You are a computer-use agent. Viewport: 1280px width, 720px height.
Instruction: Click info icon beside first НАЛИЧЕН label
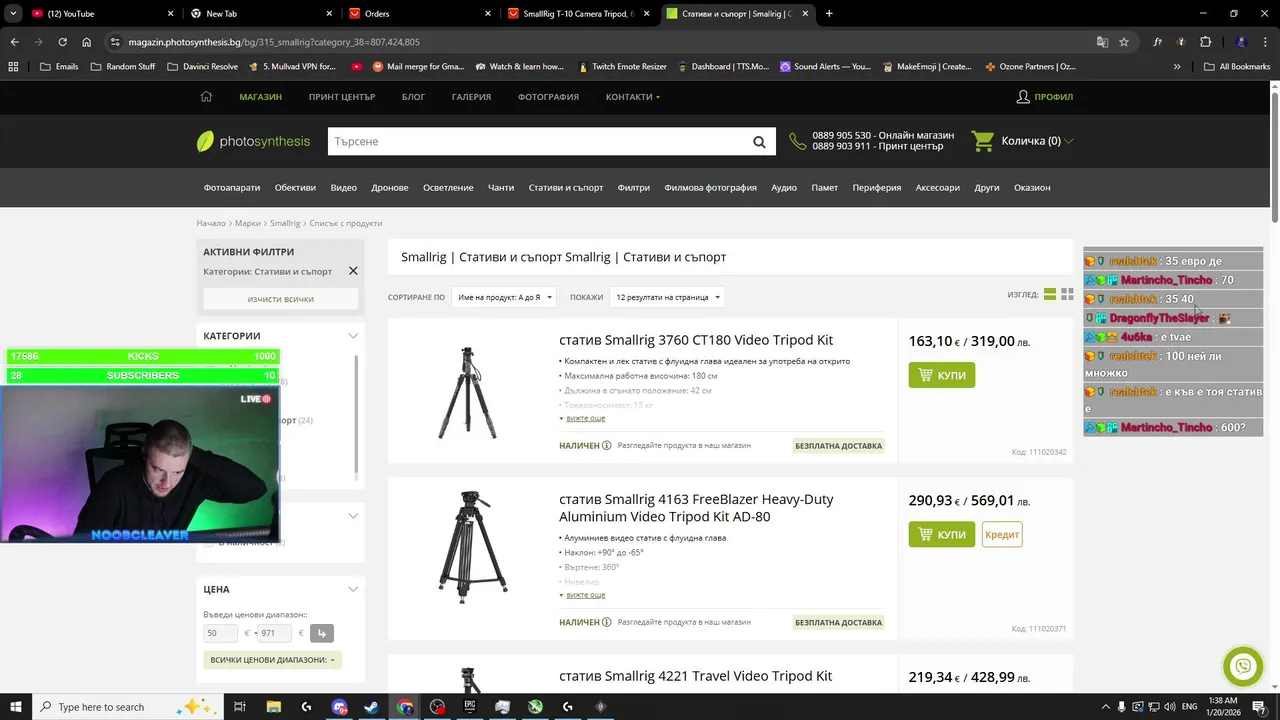tap(607, 446)
